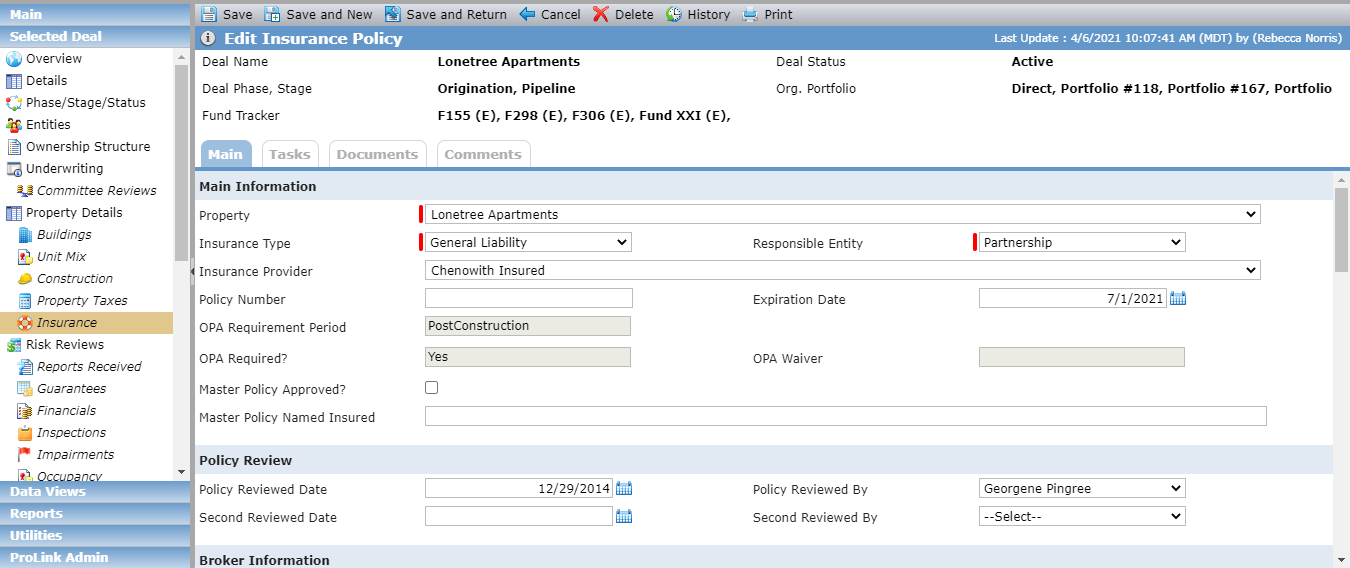Switch to the Documents tab
The image size is (1350, 568).
click(x=377, y=154)
